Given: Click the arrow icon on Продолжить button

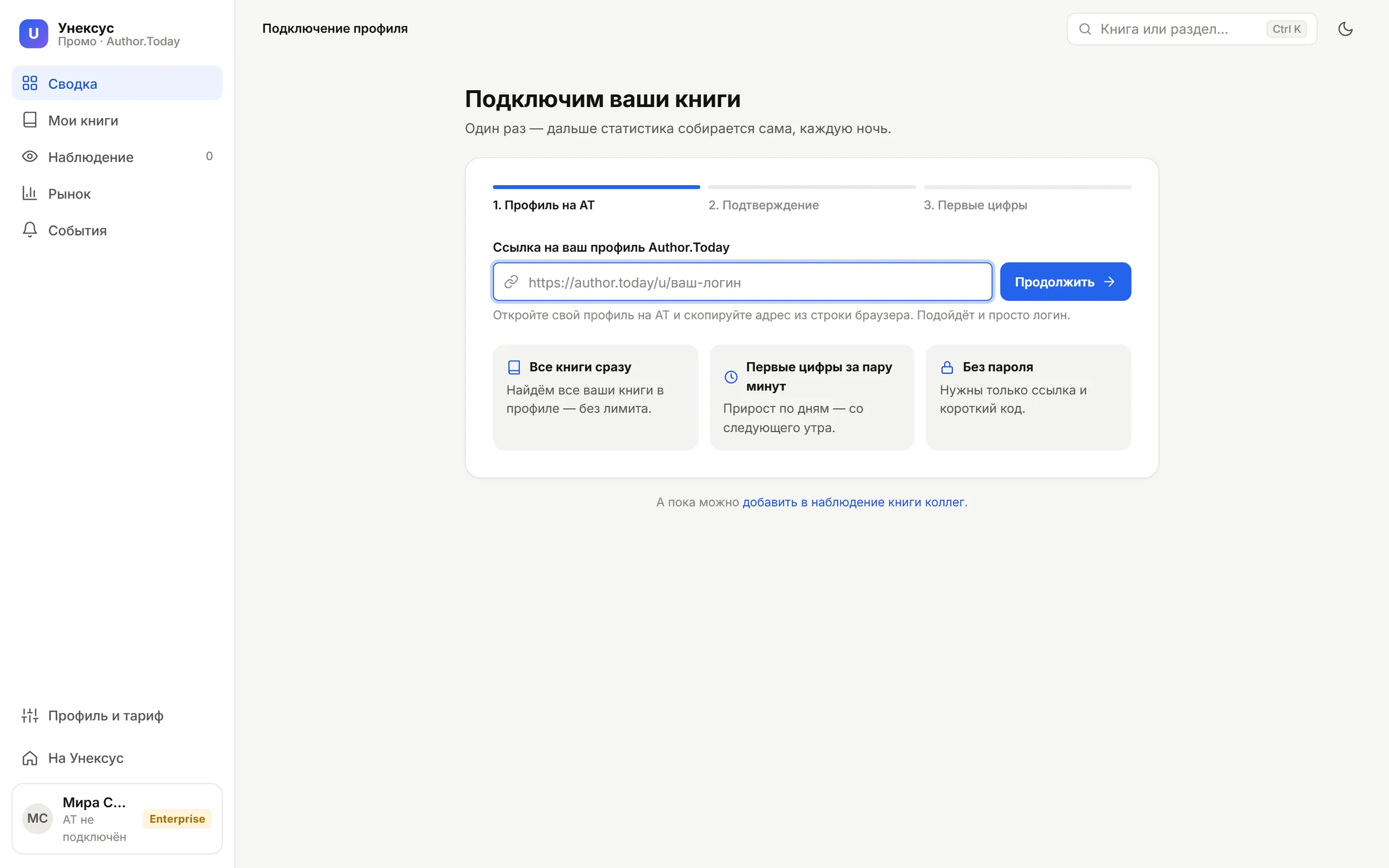Looking at the screenshot, I should 1109,282.
